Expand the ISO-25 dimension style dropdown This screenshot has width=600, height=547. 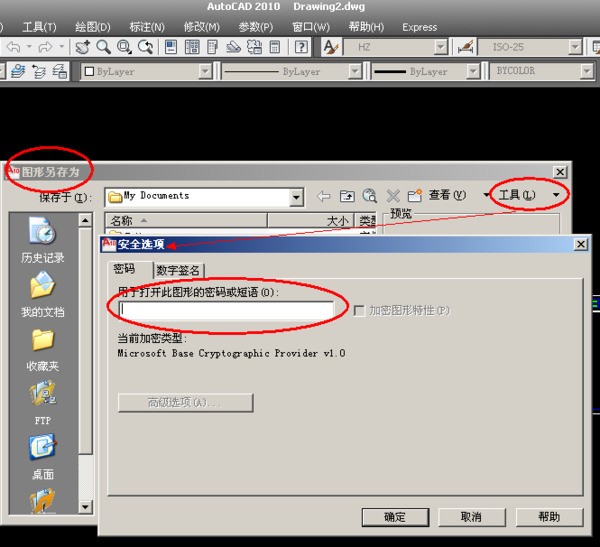click(573, 47)
